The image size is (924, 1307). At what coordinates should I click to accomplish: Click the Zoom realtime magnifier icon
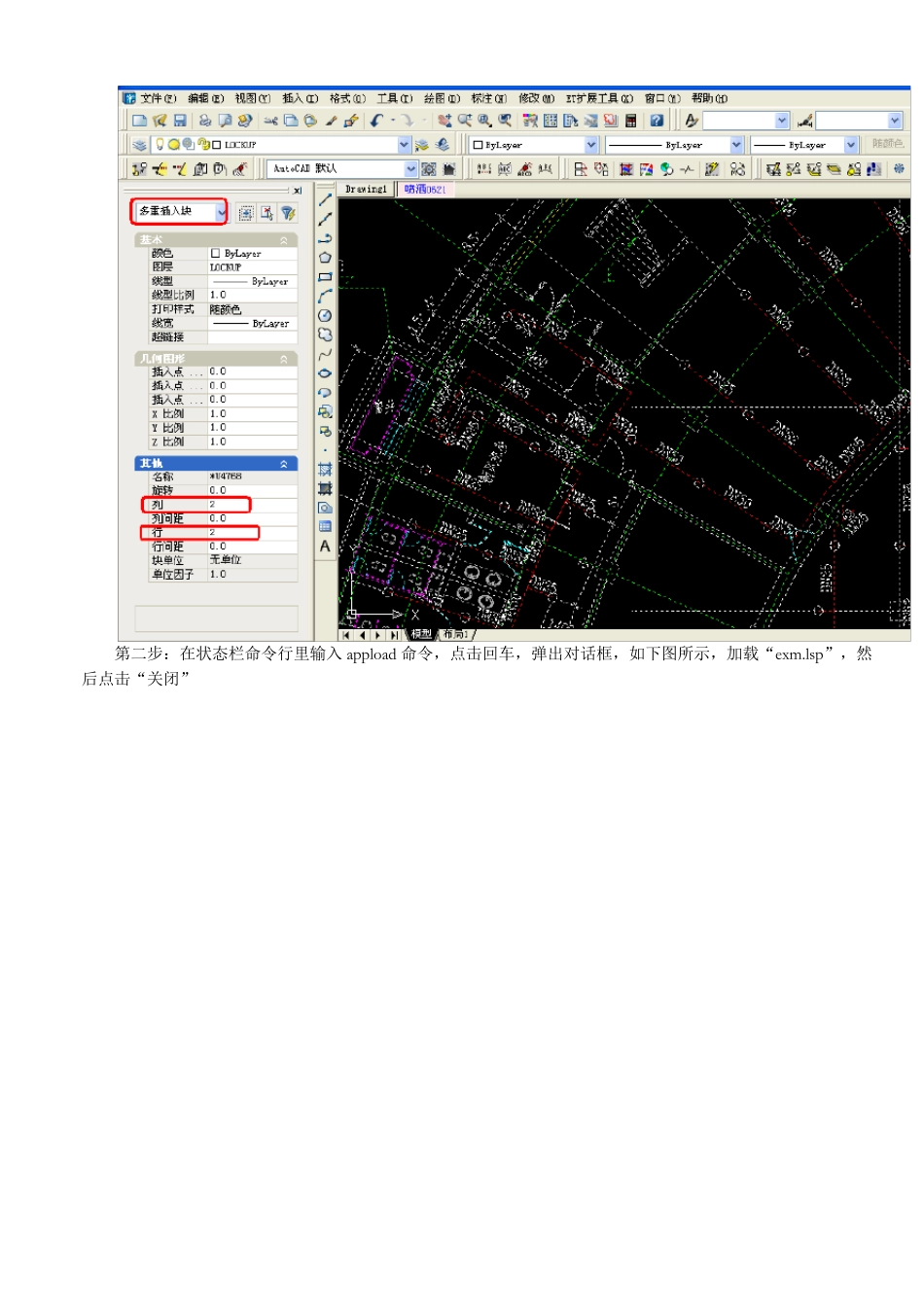[x=464, y=121]
